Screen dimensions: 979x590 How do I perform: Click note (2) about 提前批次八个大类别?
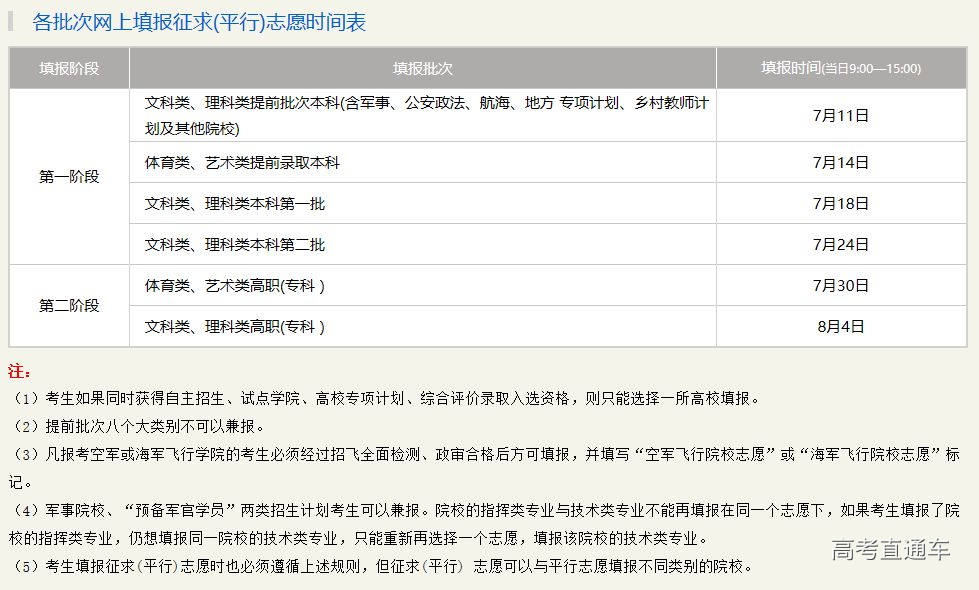tap(139, 426)
